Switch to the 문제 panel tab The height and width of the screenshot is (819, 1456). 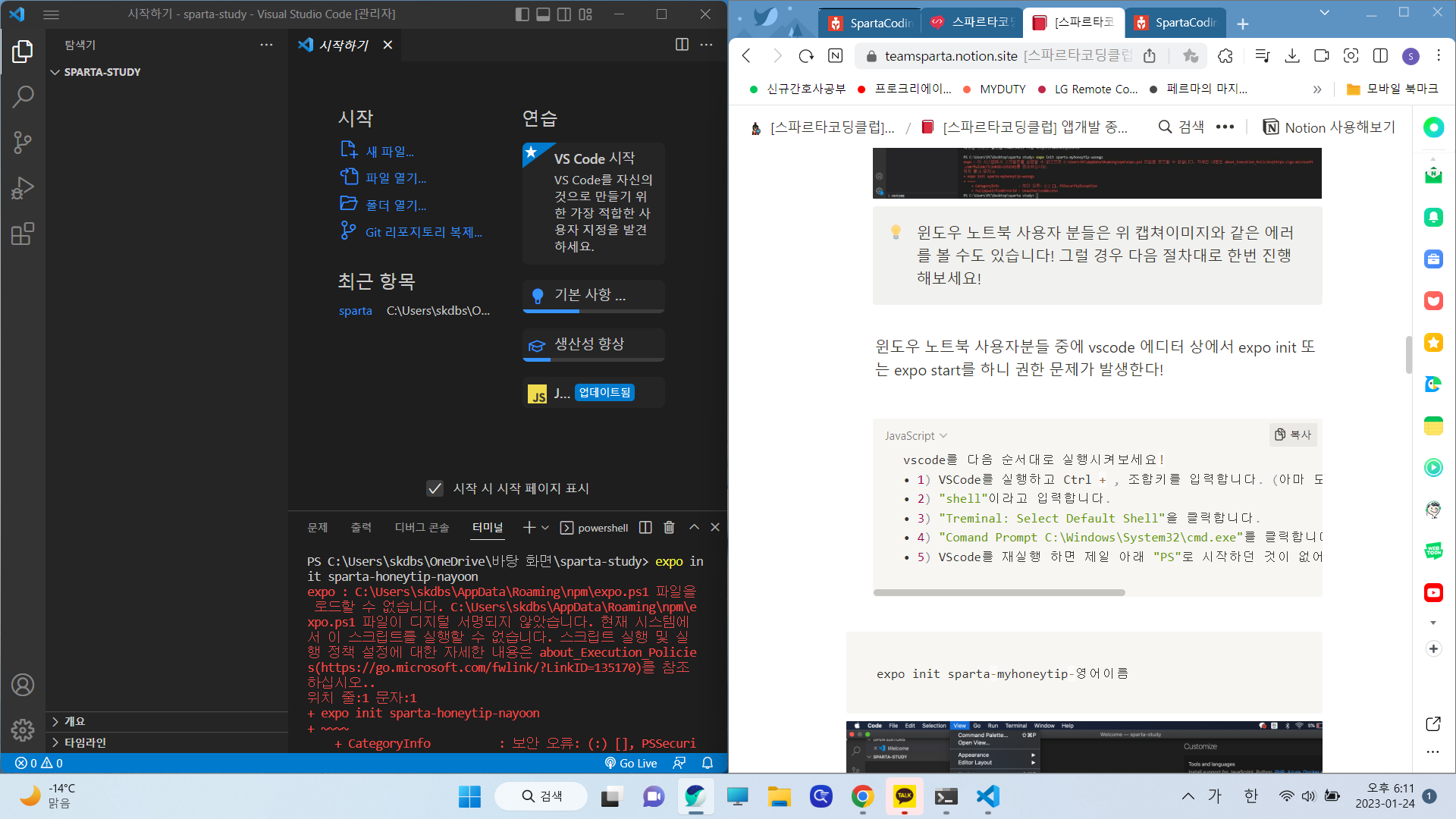(317, 527)
